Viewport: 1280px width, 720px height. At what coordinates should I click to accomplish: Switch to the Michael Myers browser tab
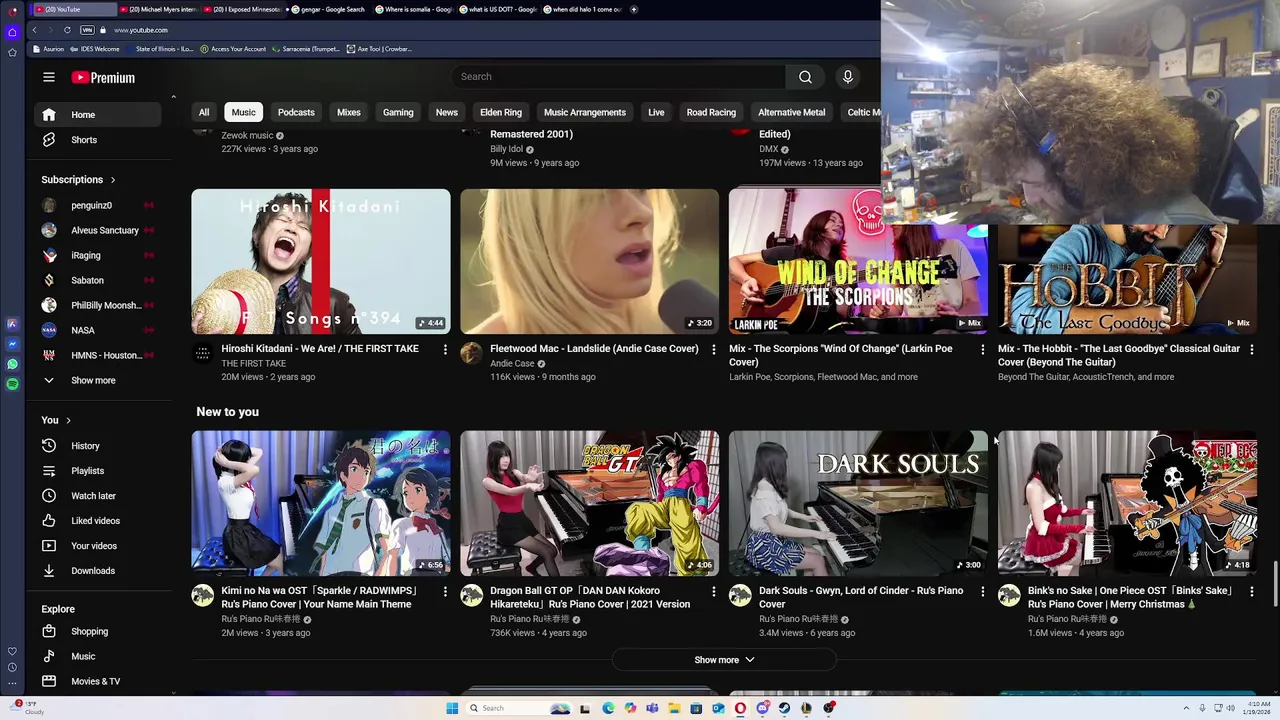click(157, 9)
